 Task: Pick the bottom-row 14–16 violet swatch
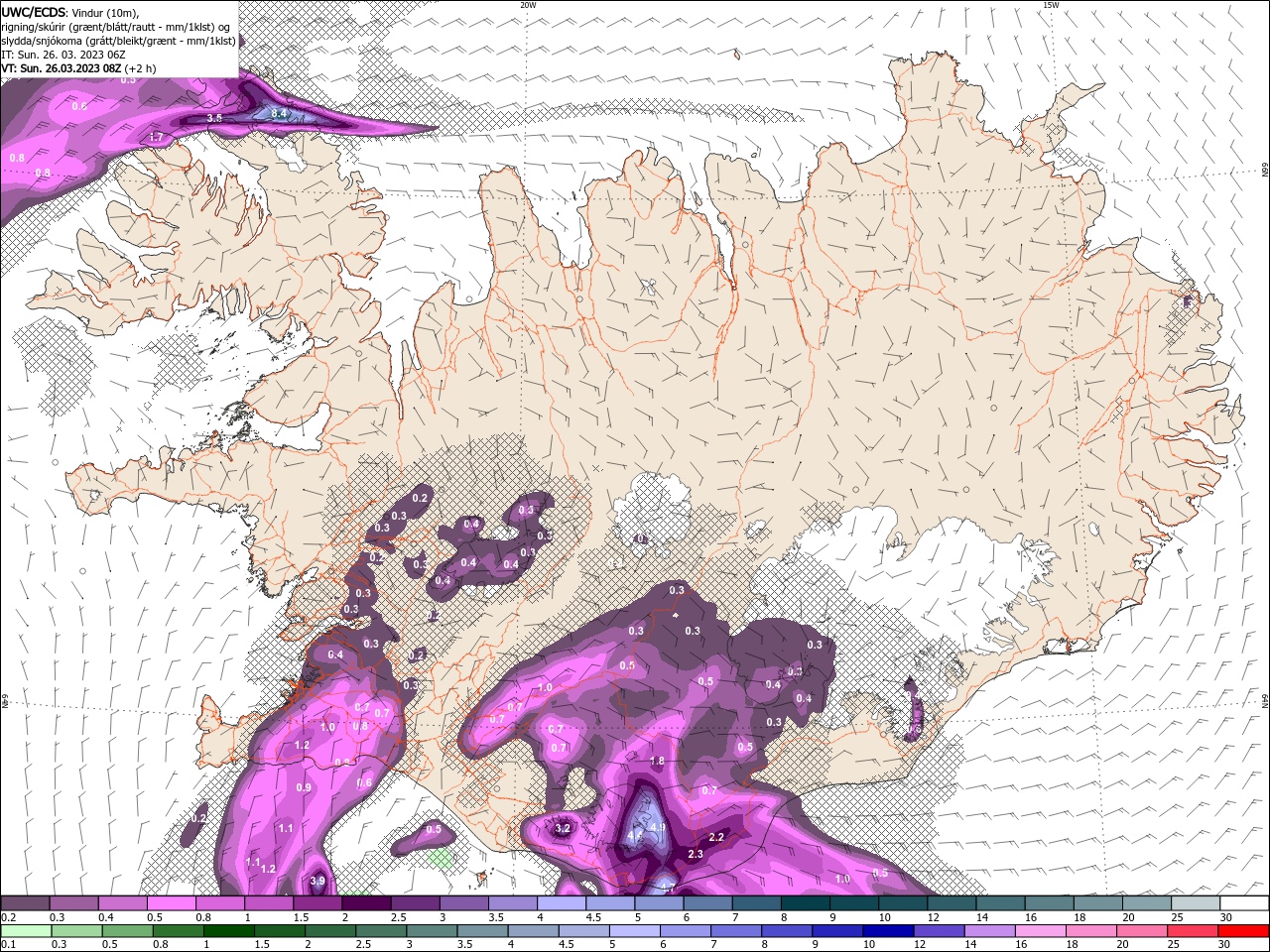point(991,931)
